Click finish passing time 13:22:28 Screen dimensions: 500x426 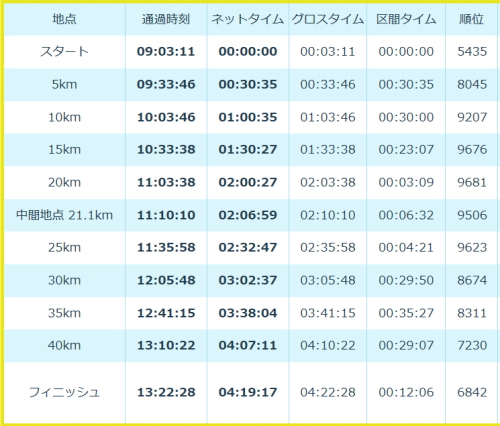click(x=166, y=392)
